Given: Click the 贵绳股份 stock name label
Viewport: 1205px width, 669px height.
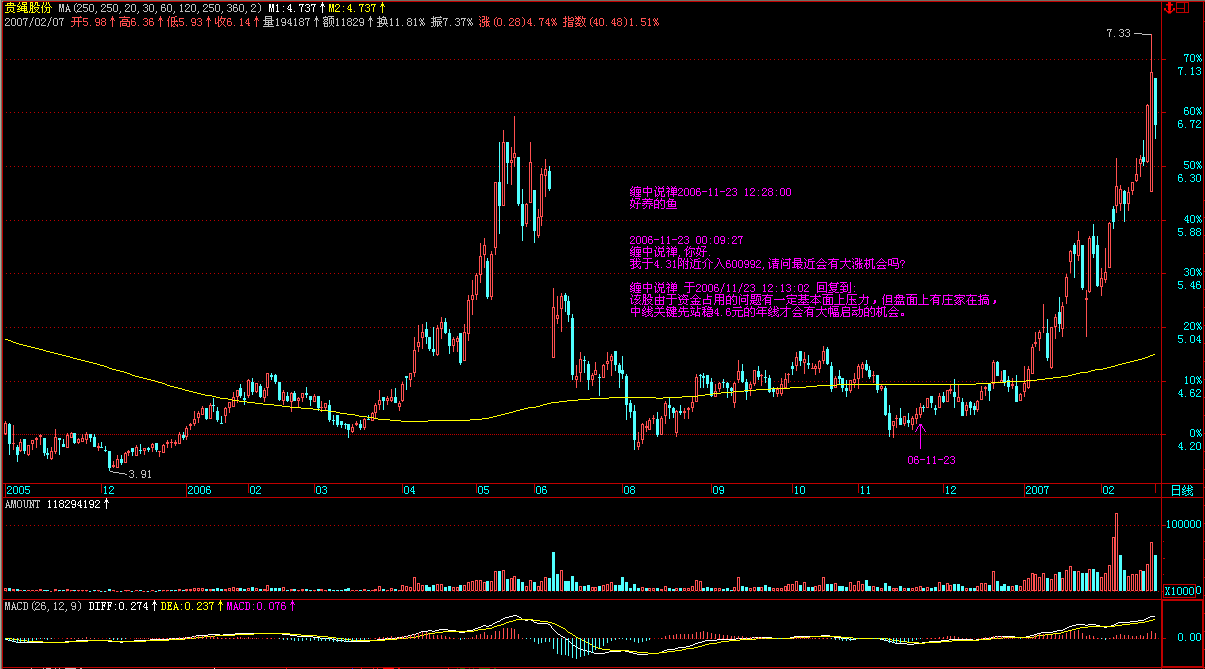Looking at the screenshot, I should [28, 7].
